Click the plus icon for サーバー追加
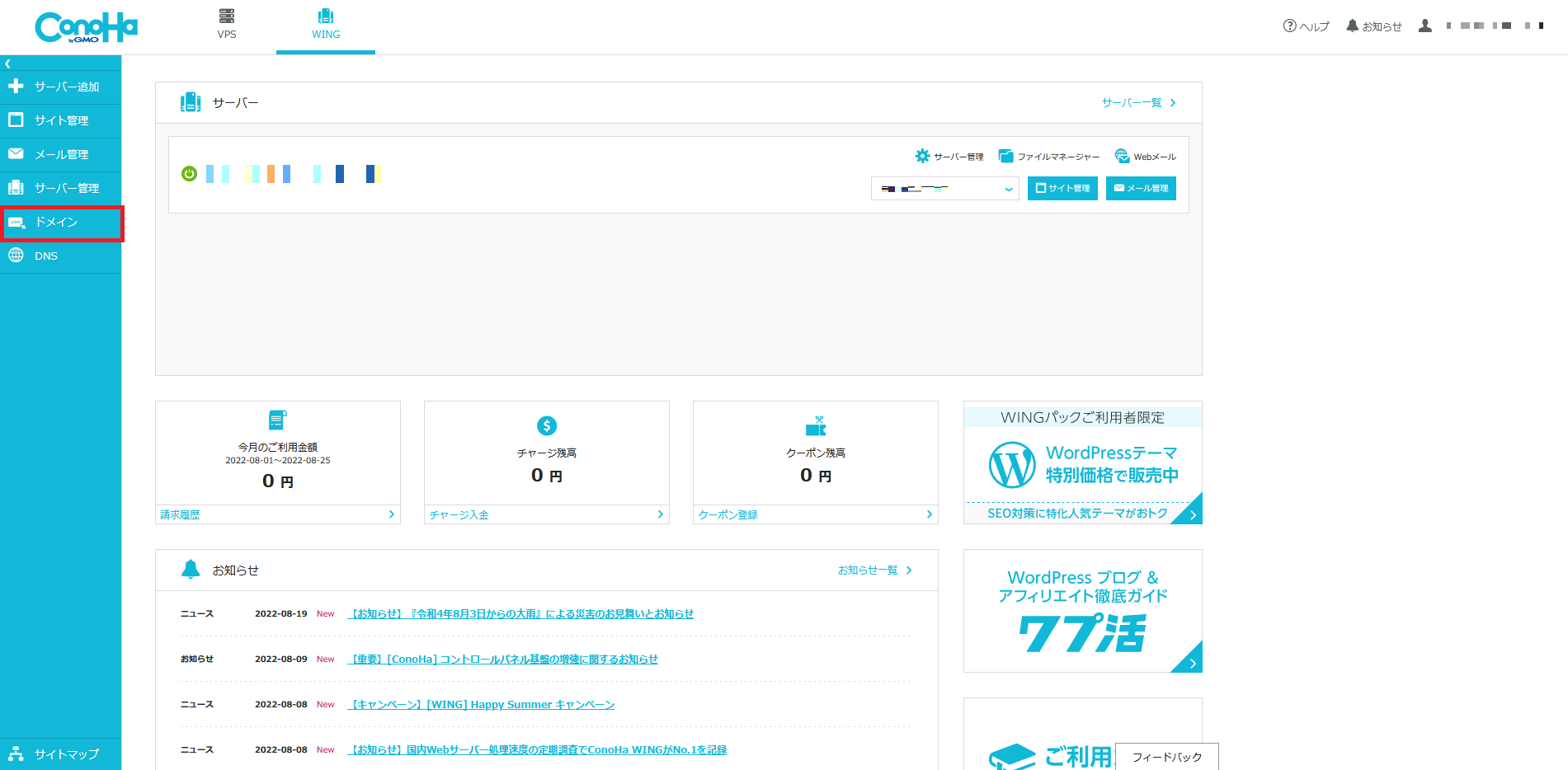The image size is (1568, 770). [x=16, y=86]
